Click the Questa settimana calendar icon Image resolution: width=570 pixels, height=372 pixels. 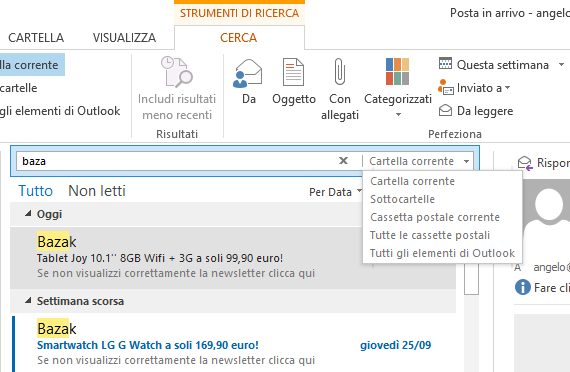[445, 64]
